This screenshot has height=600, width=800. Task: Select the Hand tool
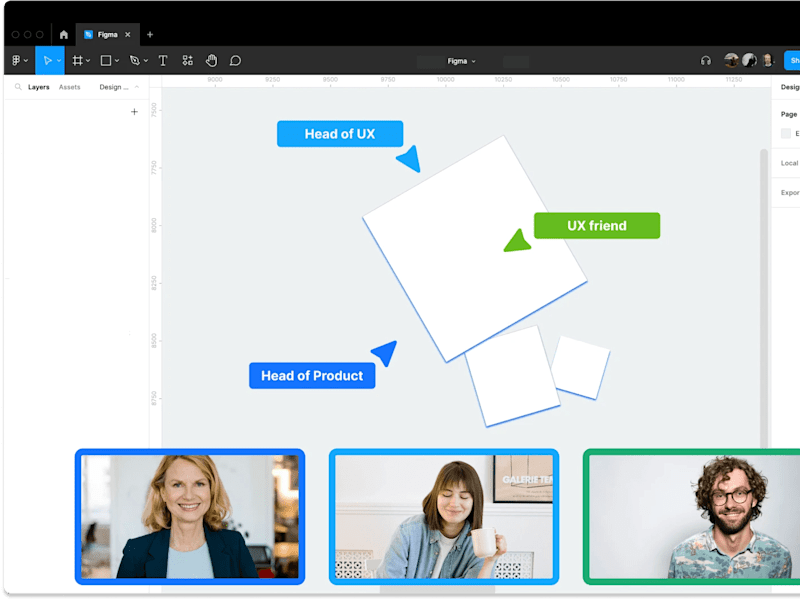coord(212,61)
